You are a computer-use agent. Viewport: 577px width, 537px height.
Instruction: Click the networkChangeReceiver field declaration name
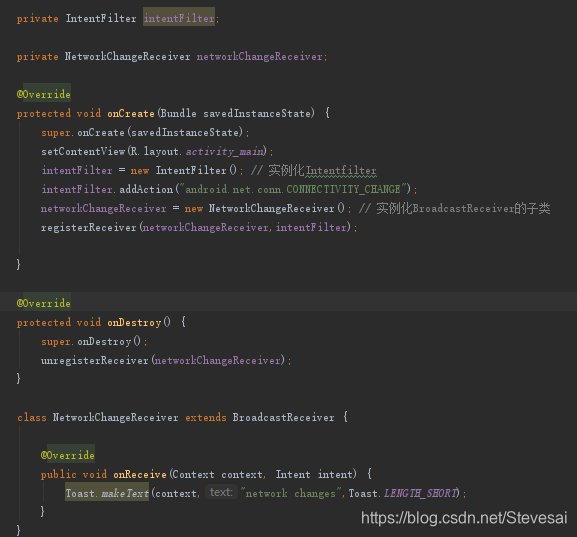(260, 56)
